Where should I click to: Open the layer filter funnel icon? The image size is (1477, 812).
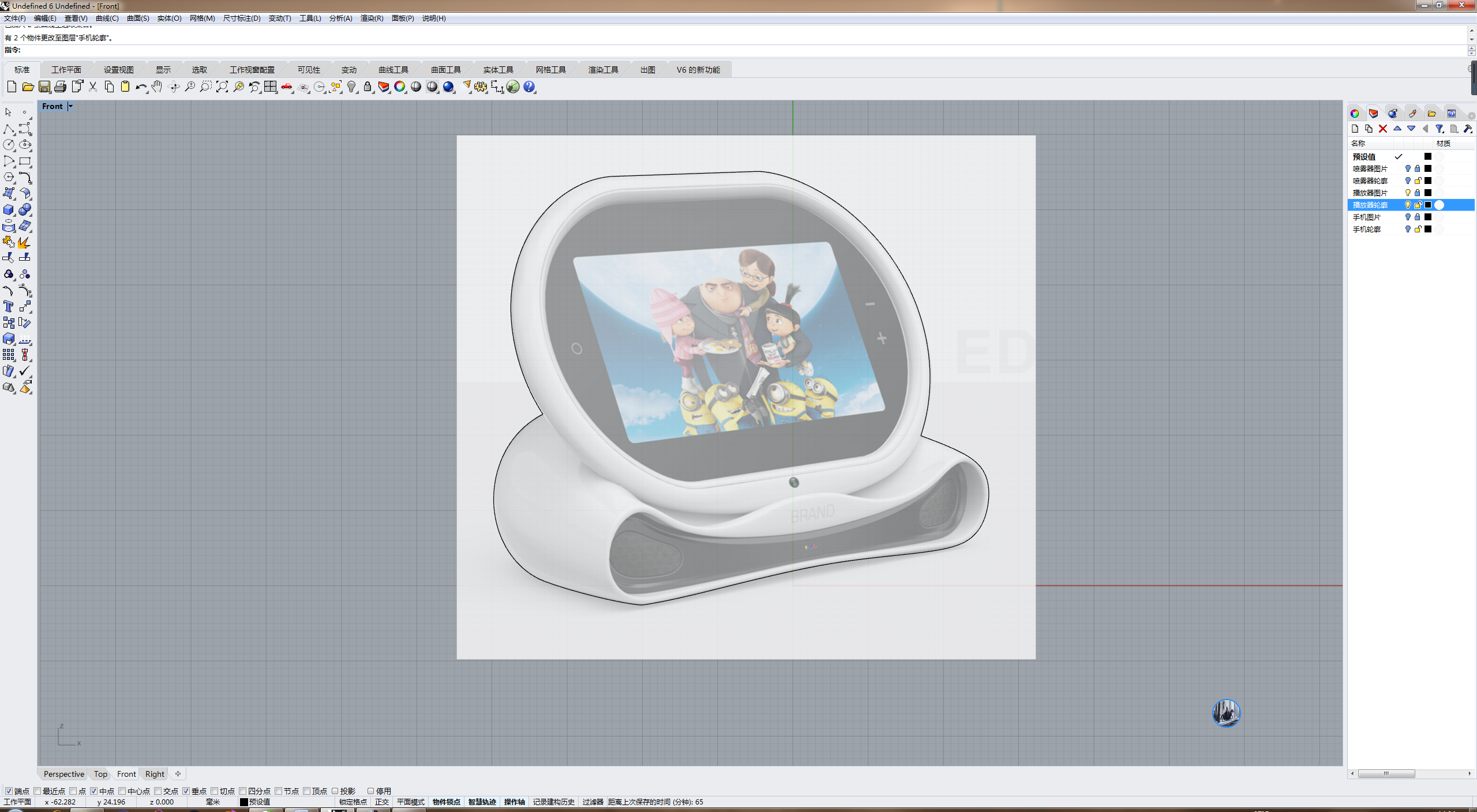[x=1439, y=129]
